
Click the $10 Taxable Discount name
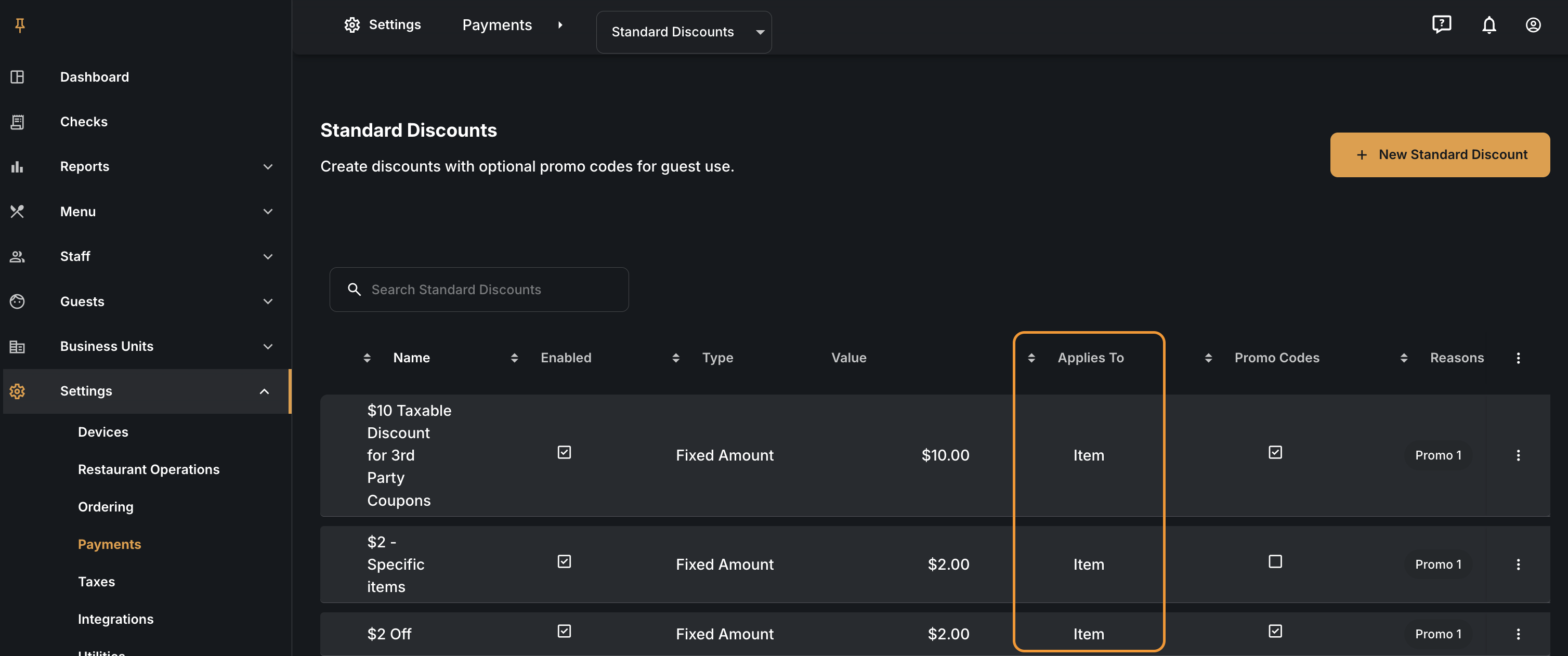coord(409,455)
